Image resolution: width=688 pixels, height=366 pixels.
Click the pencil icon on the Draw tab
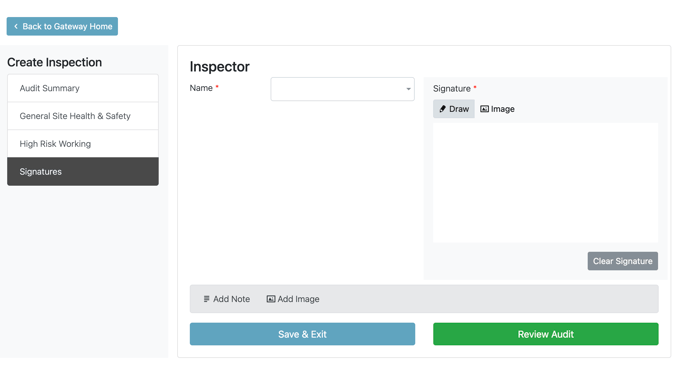click(x=443, y=109)
